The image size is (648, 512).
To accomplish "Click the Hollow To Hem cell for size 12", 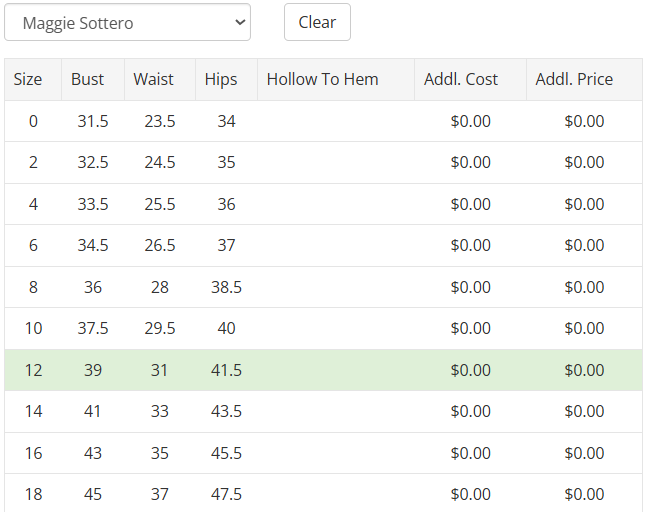I will (x=336, y=370).
